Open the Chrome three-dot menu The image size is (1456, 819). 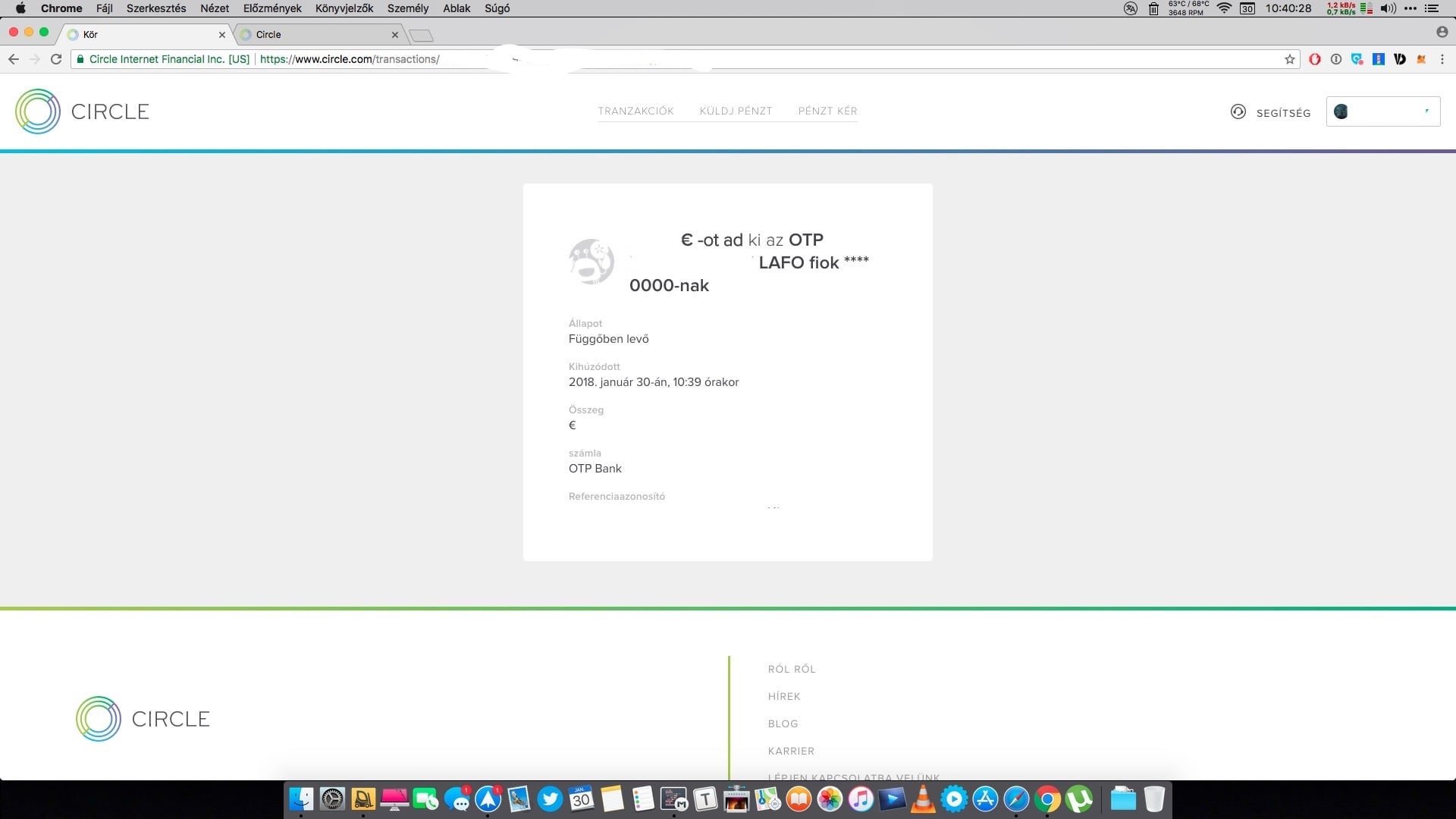1442,59
